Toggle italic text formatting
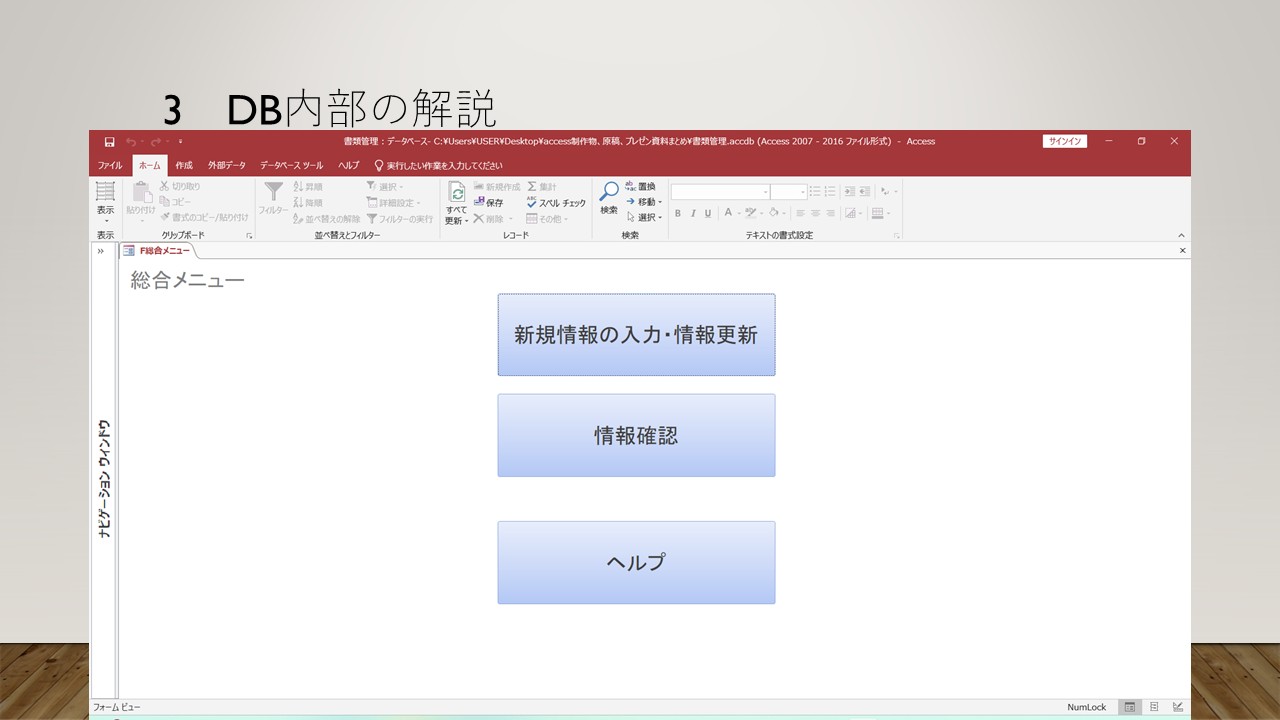Image resolution: width=1280 pixels, height=720 pixels. pyautogui.click(x=693, y=213)
